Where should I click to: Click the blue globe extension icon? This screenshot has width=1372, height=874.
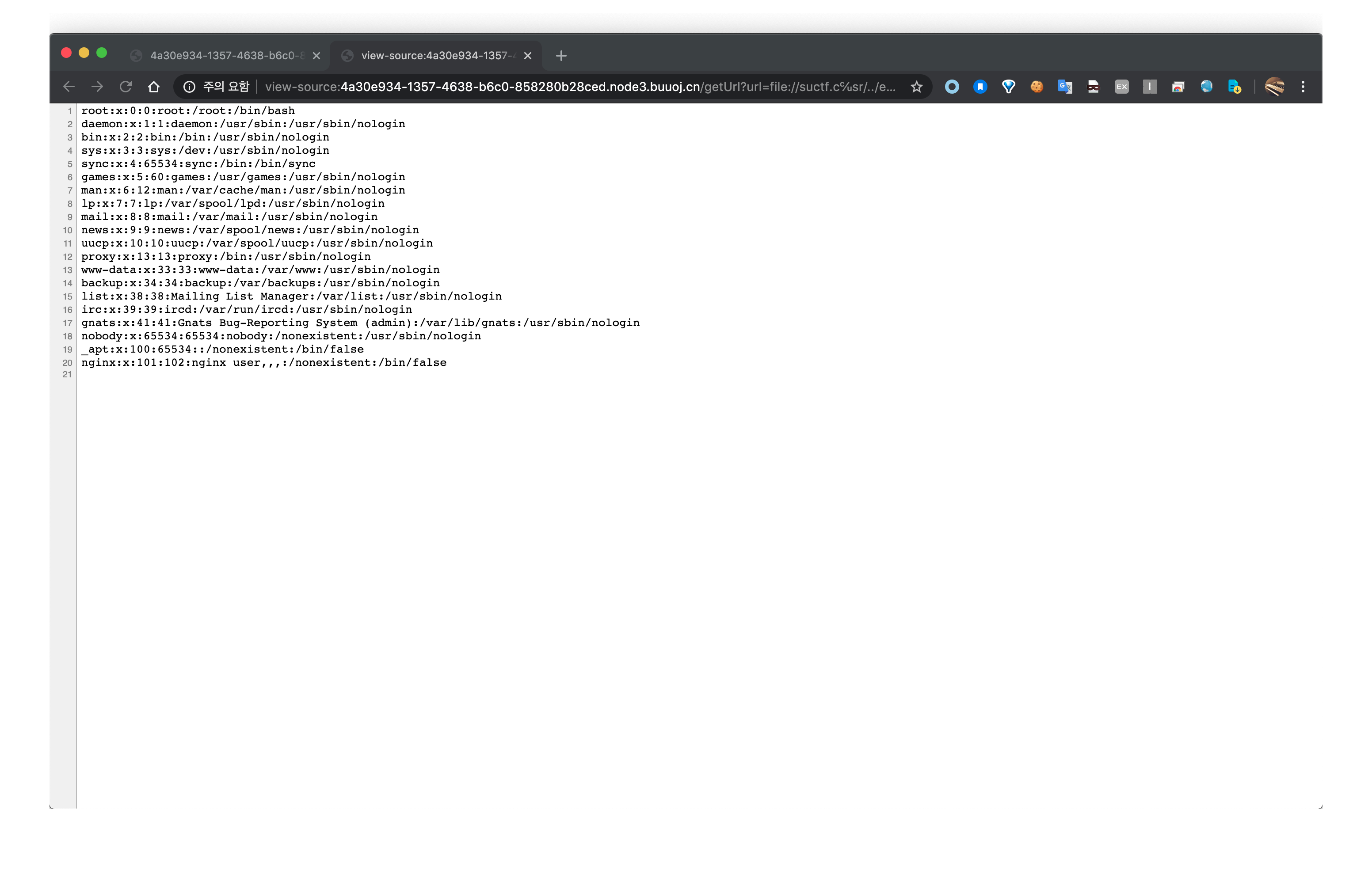tap(1206, 87)
